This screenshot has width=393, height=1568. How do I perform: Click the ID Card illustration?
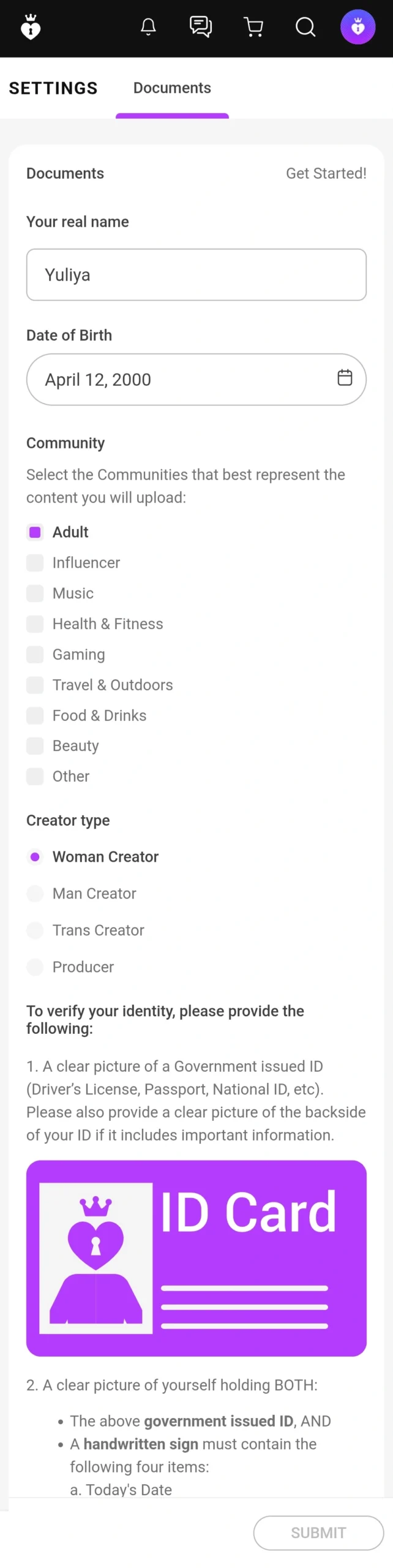(196, 1257)
